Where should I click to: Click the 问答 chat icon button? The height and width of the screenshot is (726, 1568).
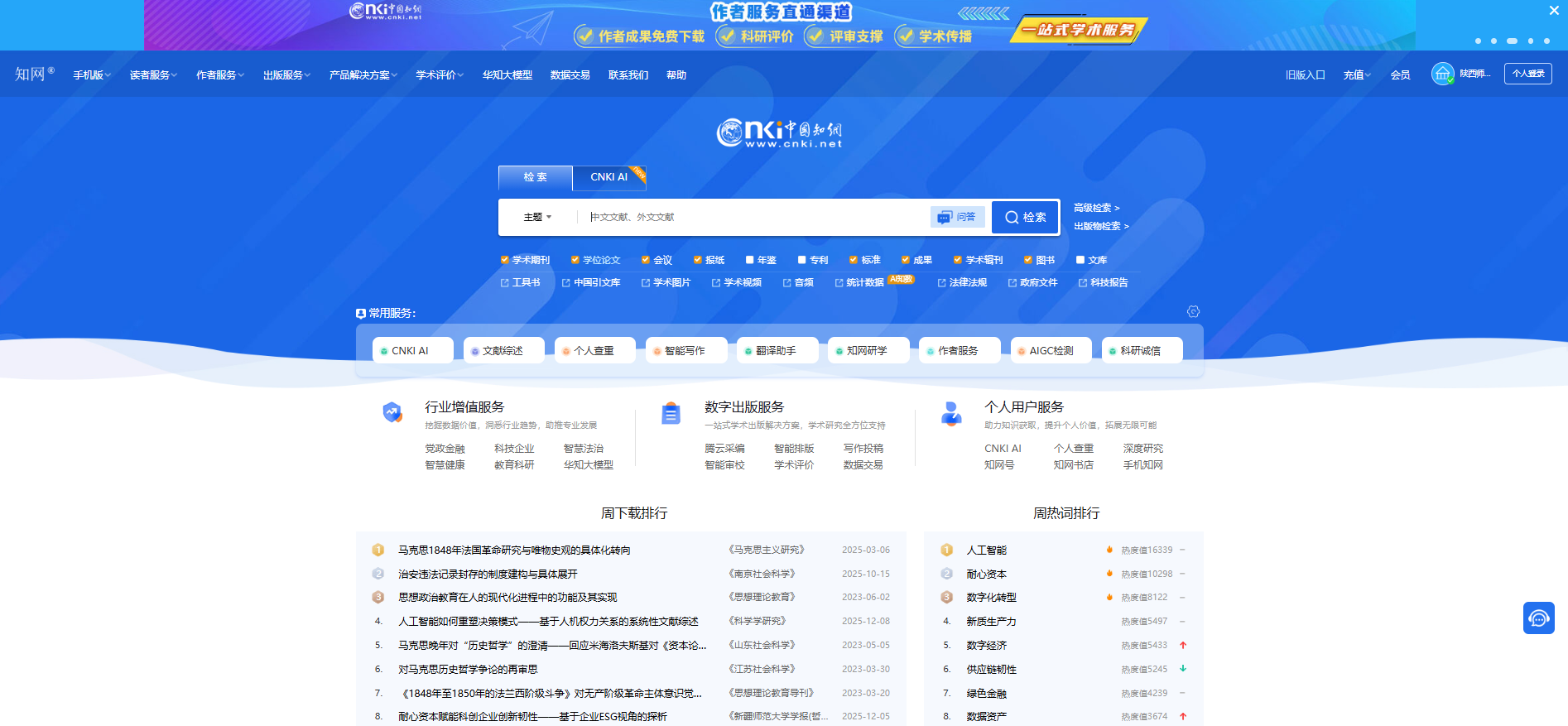[x=958, y=217]
